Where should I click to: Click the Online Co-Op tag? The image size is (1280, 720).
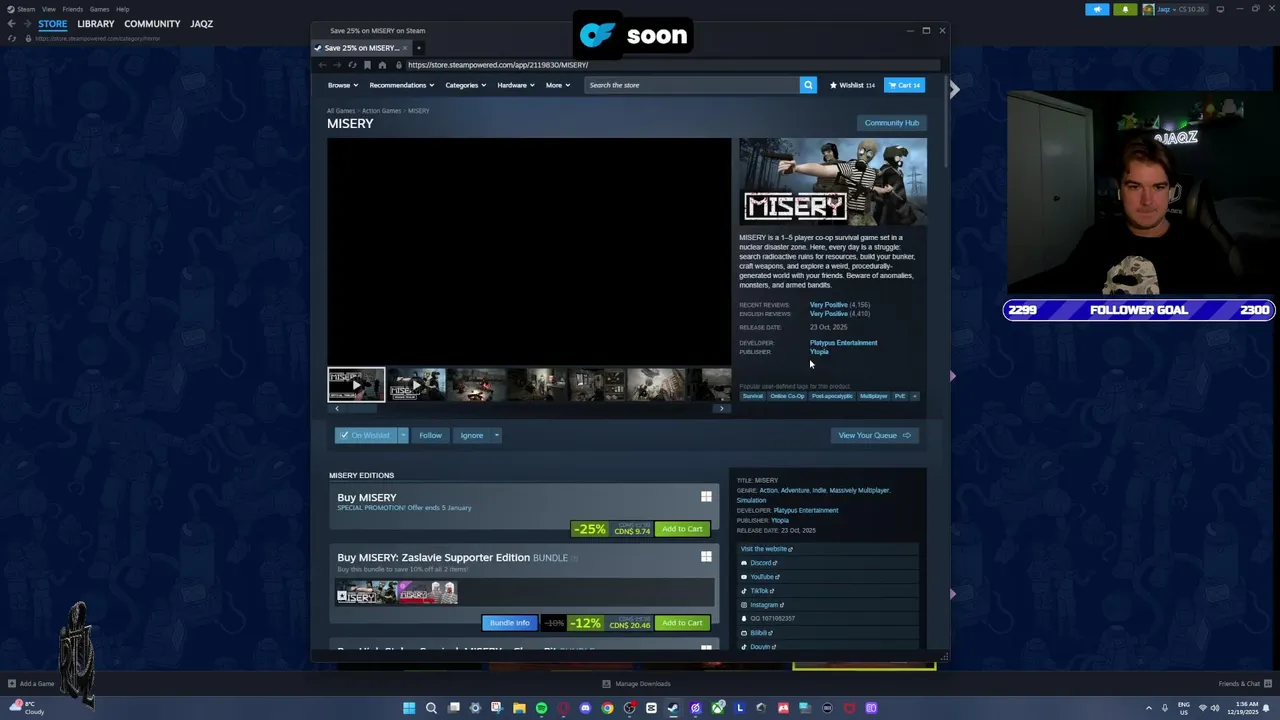pyautogui.click(x=787, y=396)
